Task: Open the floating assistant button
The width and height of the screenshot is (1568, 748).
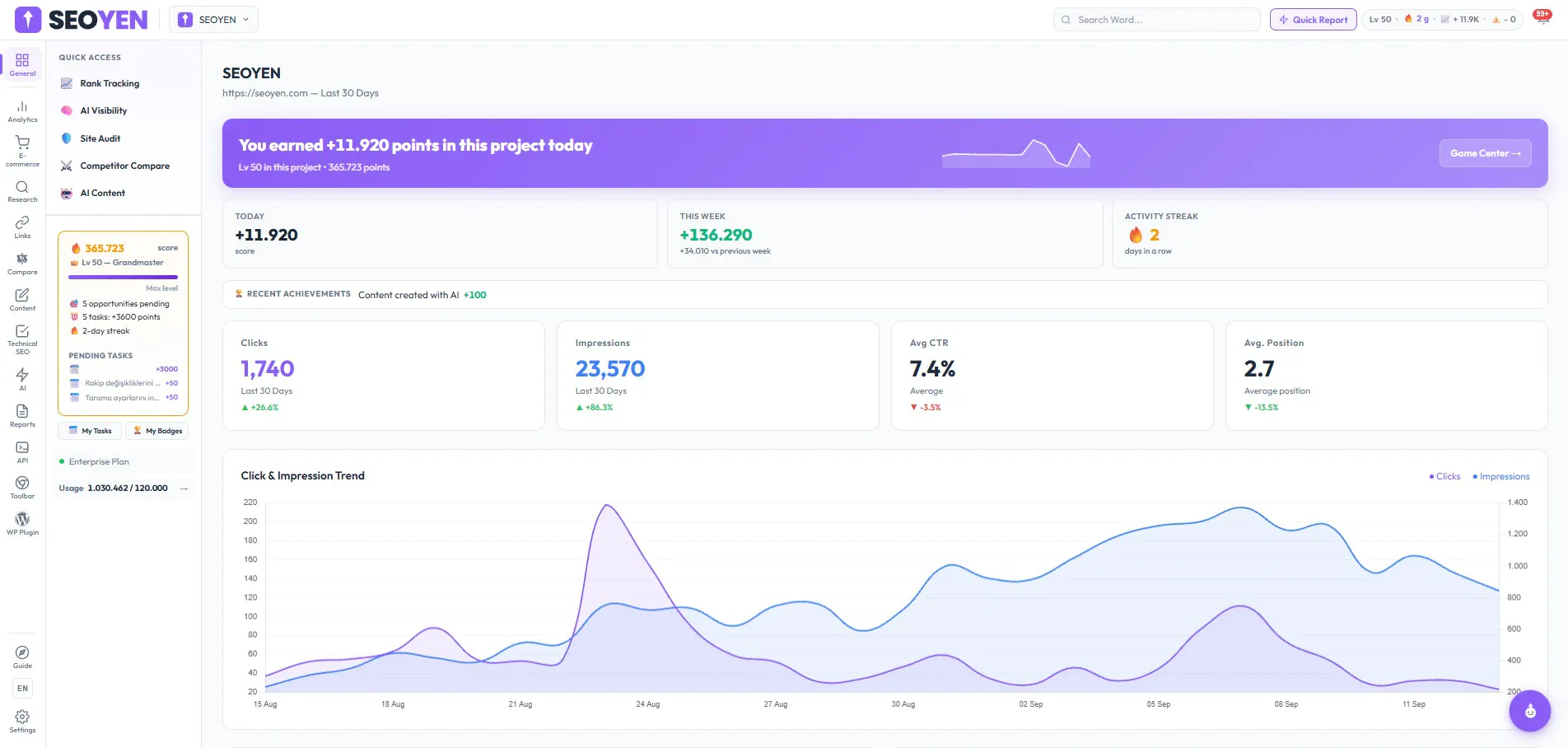Action: (x=1530, y=711)
